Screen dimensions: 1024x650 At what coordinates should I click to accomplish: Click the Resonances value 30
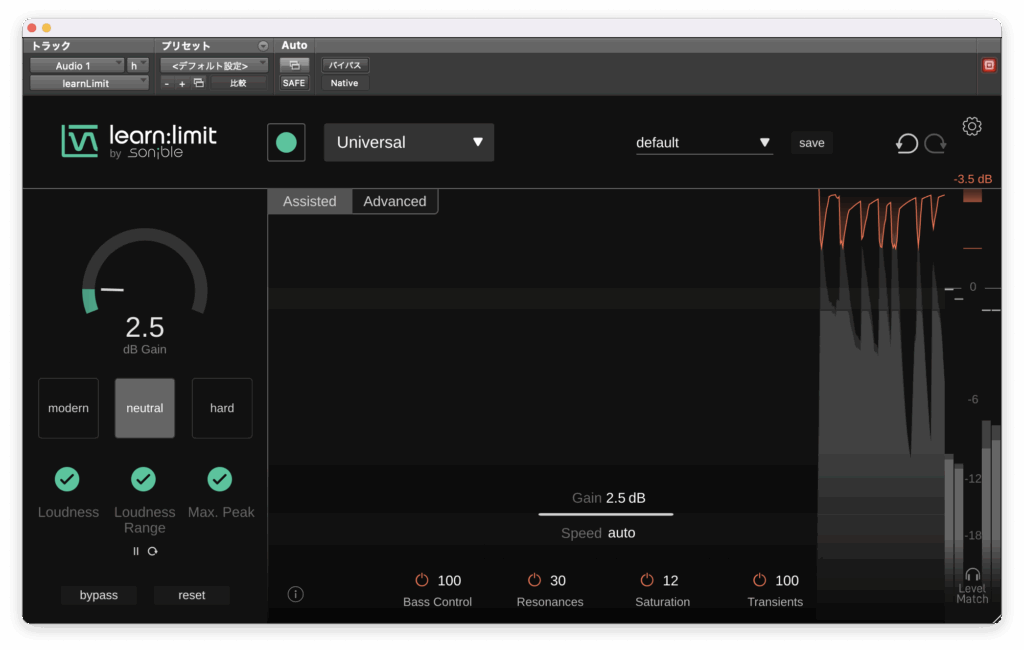tap(558, 580)
